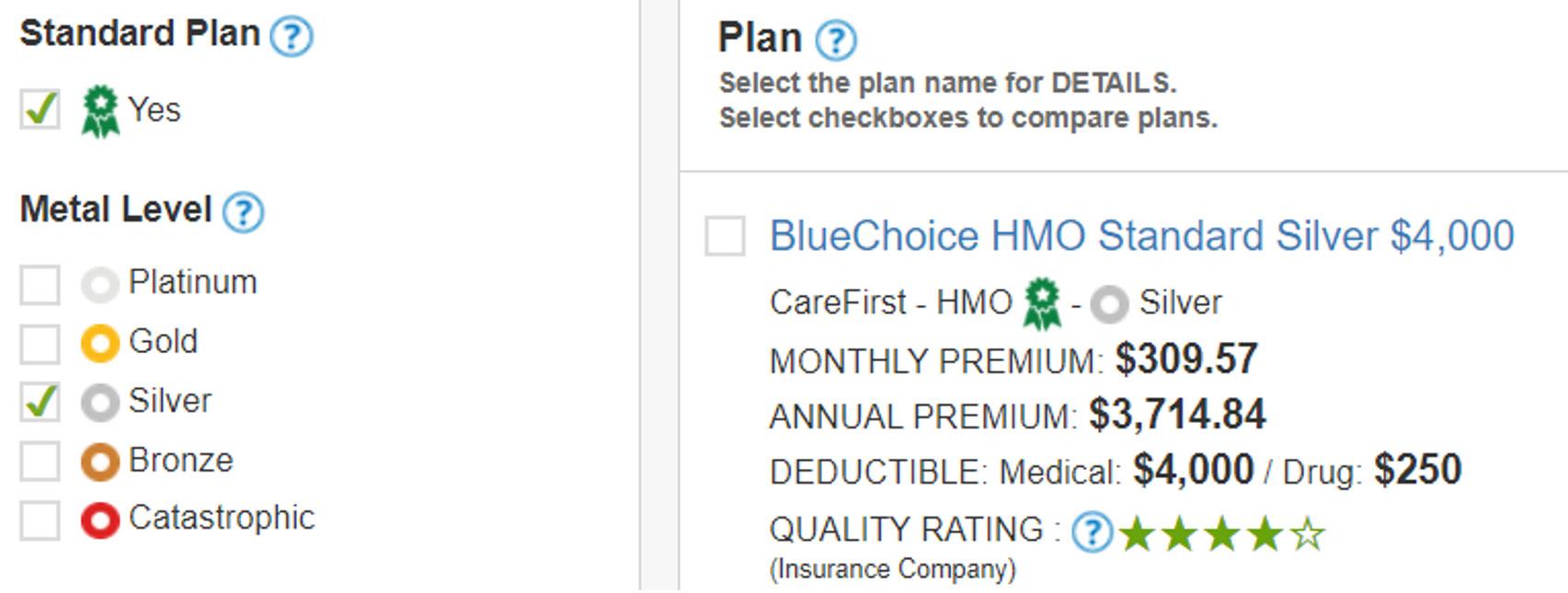Click the standard plan ribbon after CareFirst HMO
Viewport: 1568px width, 593px height.
(1042, 303)
